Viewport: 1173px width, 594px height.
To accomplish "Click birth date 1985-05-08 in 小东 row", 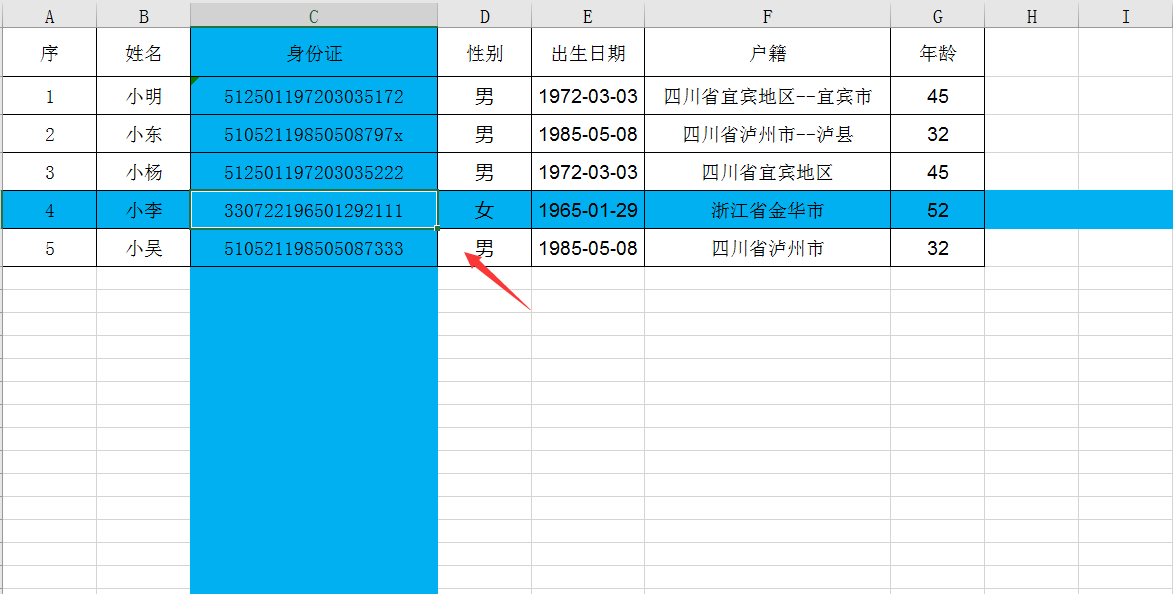I will point(588,134).
